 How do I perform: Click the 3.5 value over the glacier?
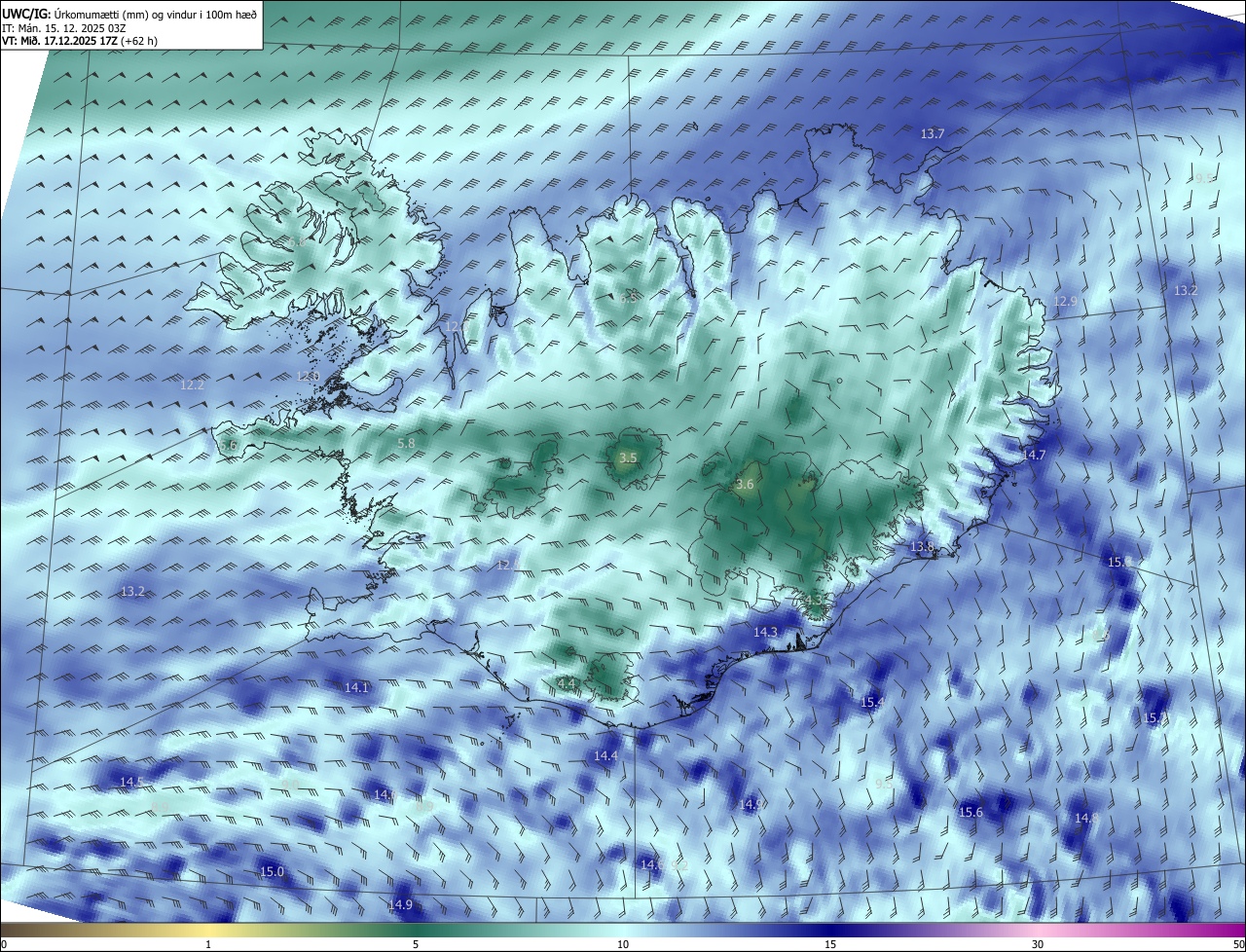628,458
